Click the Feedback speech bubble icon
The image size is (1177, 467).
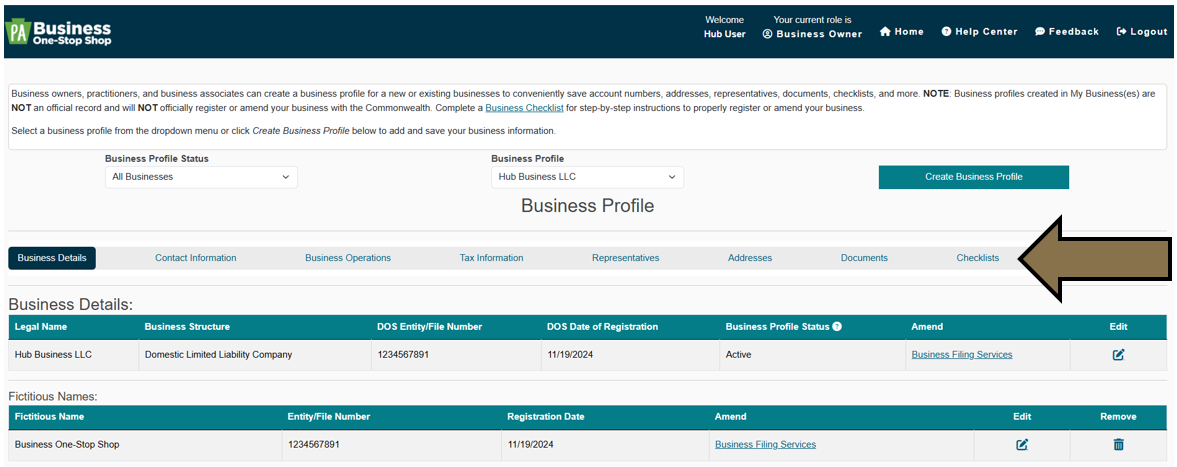pyautogui.click(x=1040, y=32)
